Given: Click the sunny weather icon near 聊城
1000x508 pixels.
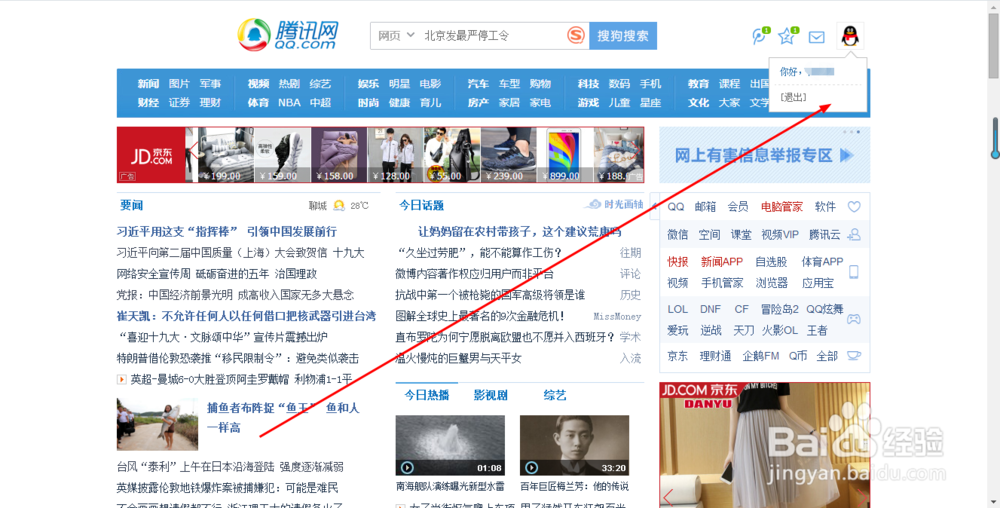Looking at the screenshot, I should point(339,205).
